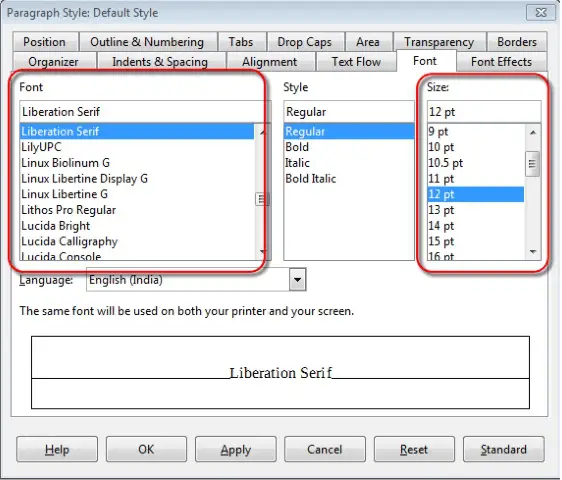Click the Apply button
This screenshot has width=562, height=480.
[235, 449]
